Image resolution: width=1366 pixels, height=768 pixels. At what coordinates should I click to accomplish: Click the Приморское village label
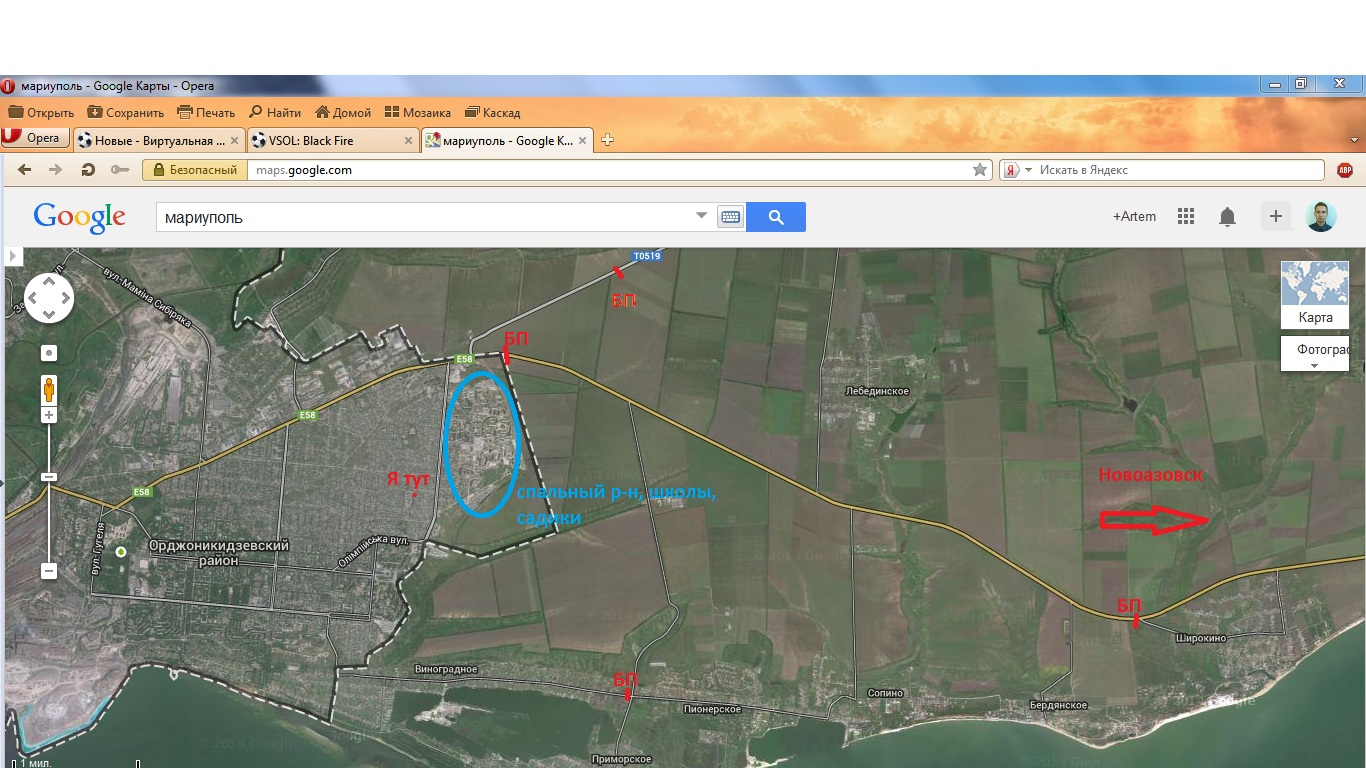click(x=622, y=760)
